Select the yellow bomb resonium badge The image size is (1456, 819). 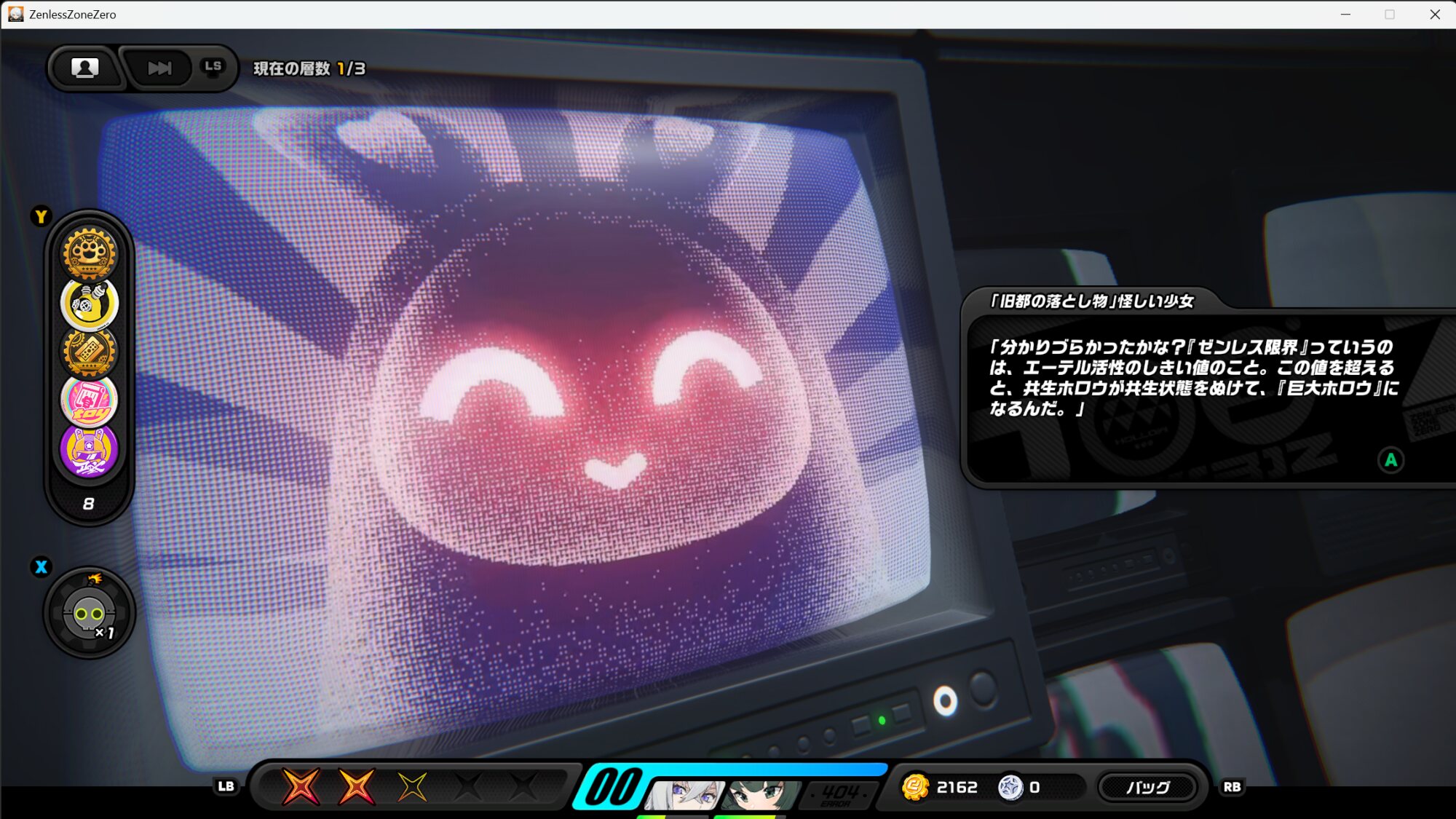click(x=89, y=303)
